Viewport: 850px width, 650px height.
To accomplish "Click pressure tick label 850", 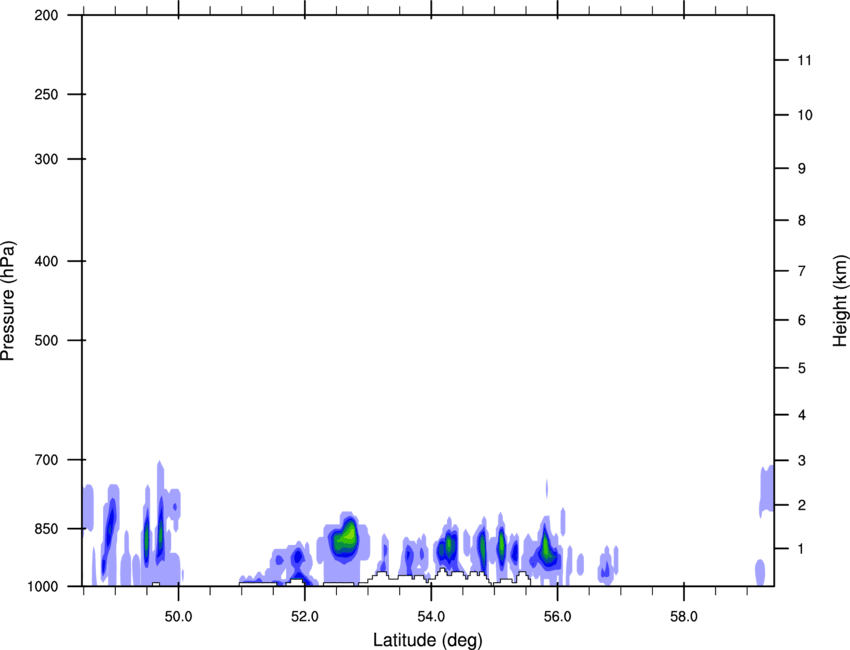I will pyautogui.click(x=46, y=529).
